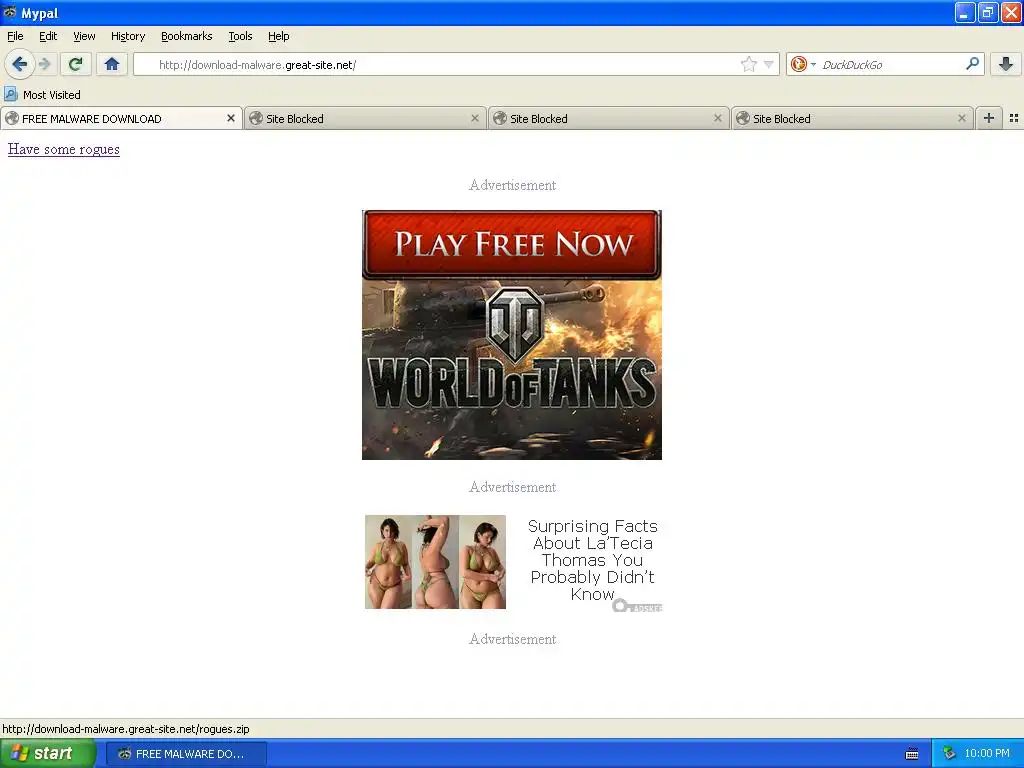Click the magnifier search icon

tap(972, 64)
